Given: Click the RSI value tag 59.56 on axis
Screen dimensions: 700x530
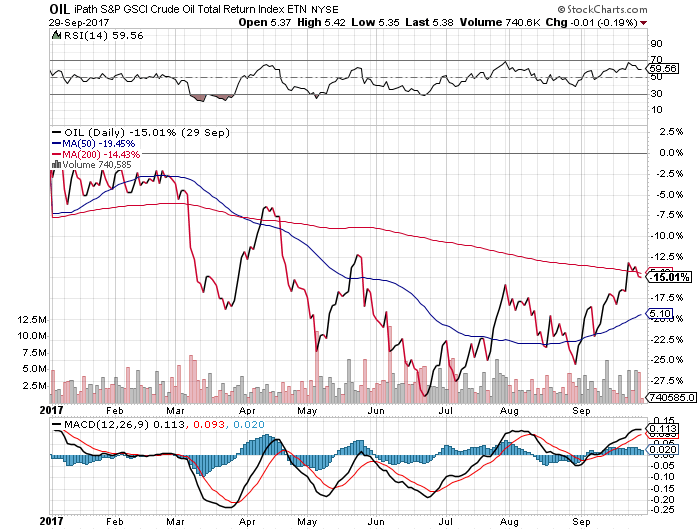Looking at the screenshot, I should [x=663, y=69].
